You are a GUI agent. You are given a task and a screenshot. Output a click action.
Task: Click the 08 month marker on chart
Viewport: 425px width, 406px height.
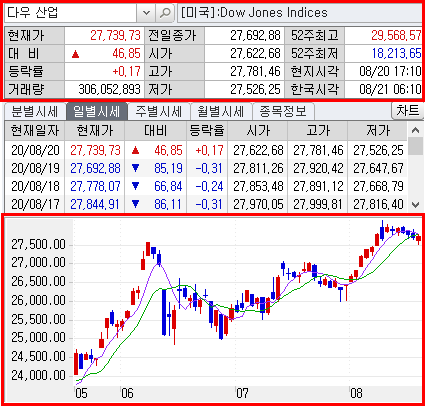[x=356, y=393]
